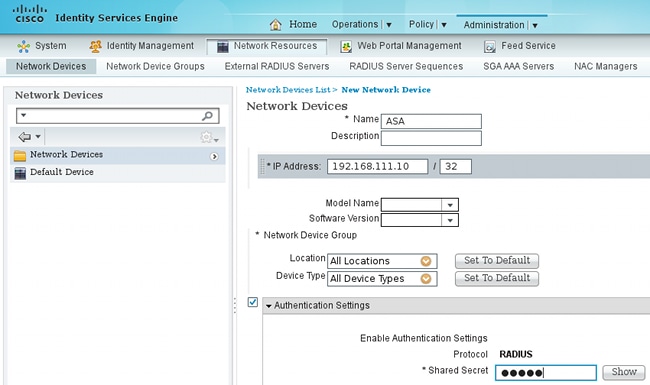Open the Policy menu
The height and width of the screenshot is (385, 650).
(421, 24)
